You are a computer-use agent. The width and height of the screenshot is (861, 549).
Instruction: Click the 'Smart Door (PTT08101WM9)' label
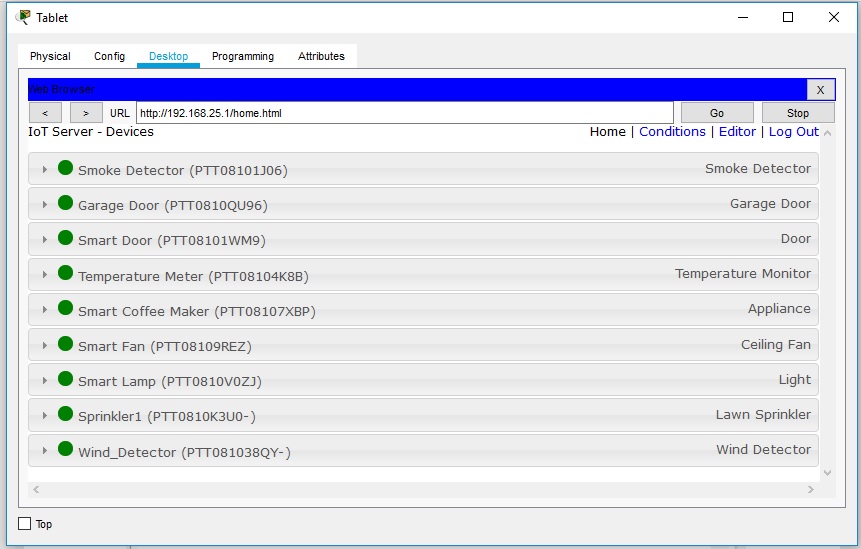(172, 240)
